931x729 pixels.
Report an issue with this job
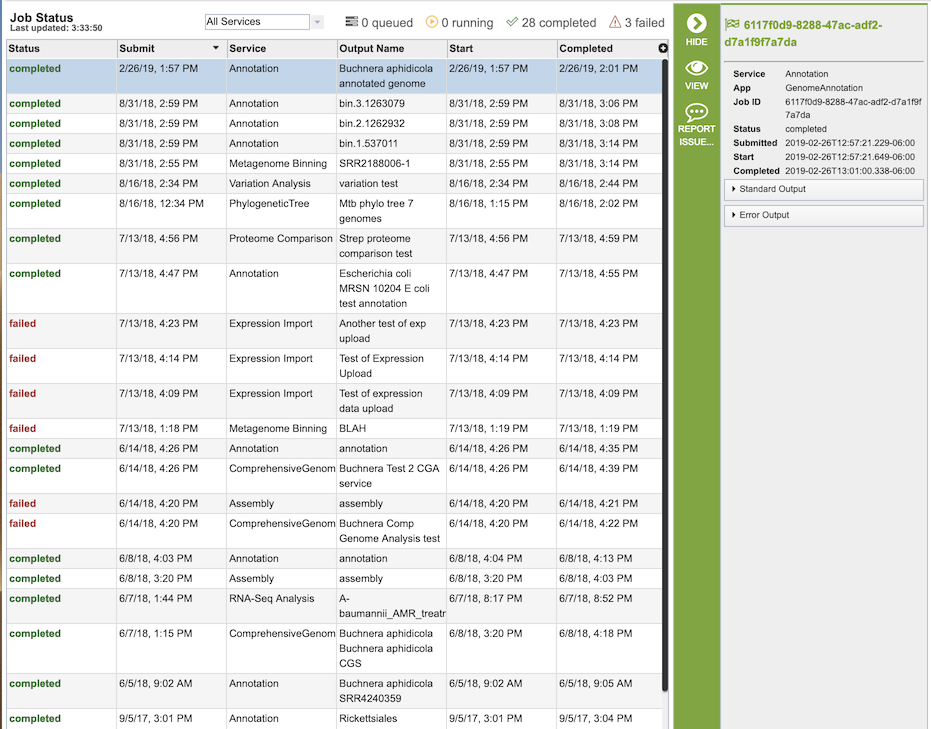[x=696, y=125]
